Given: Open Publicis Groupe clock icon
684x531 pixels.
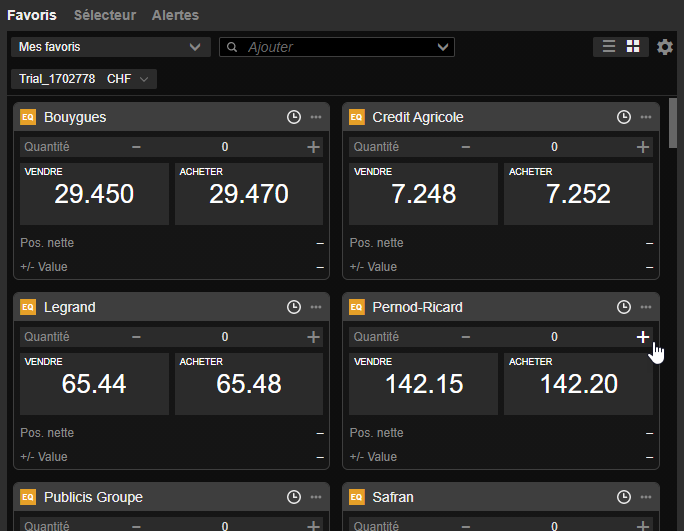Looking at the screenshot, I should tap(294, 497).
